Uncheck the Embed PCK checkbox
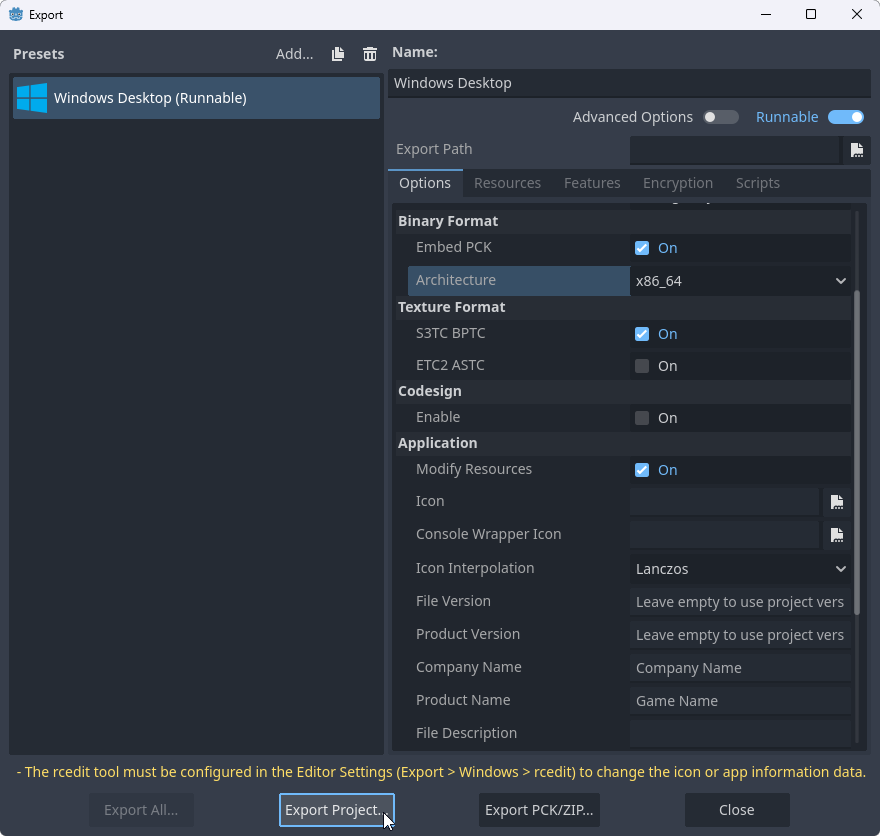The width and height of the screenshot is (880, 836). point(642,248)
